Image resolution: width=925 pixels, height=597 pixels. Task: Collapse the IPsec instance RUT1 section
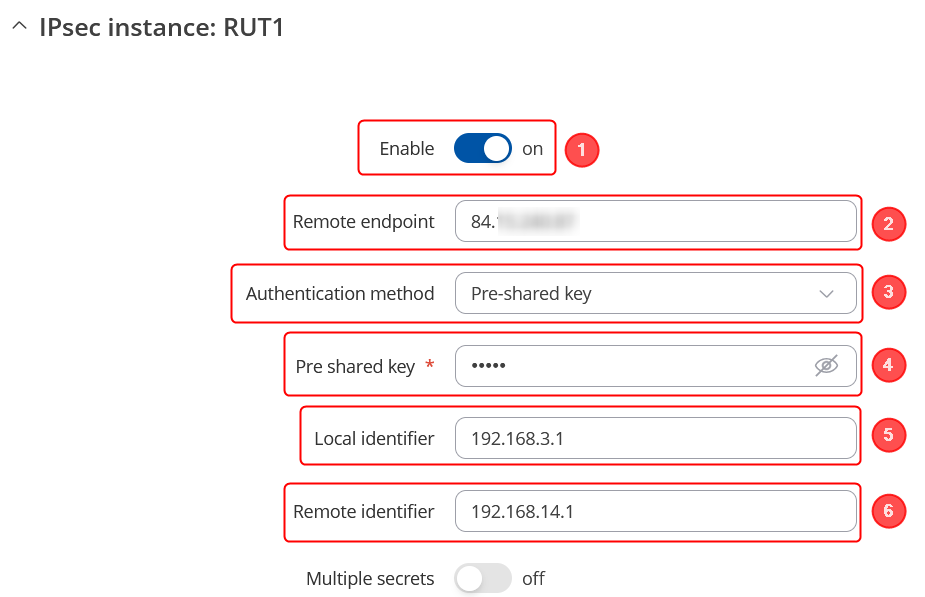click(19, 28)
